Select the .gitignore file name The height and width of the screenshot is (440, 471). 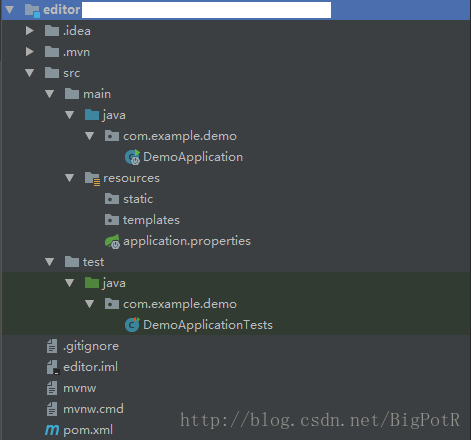point(91,346)
